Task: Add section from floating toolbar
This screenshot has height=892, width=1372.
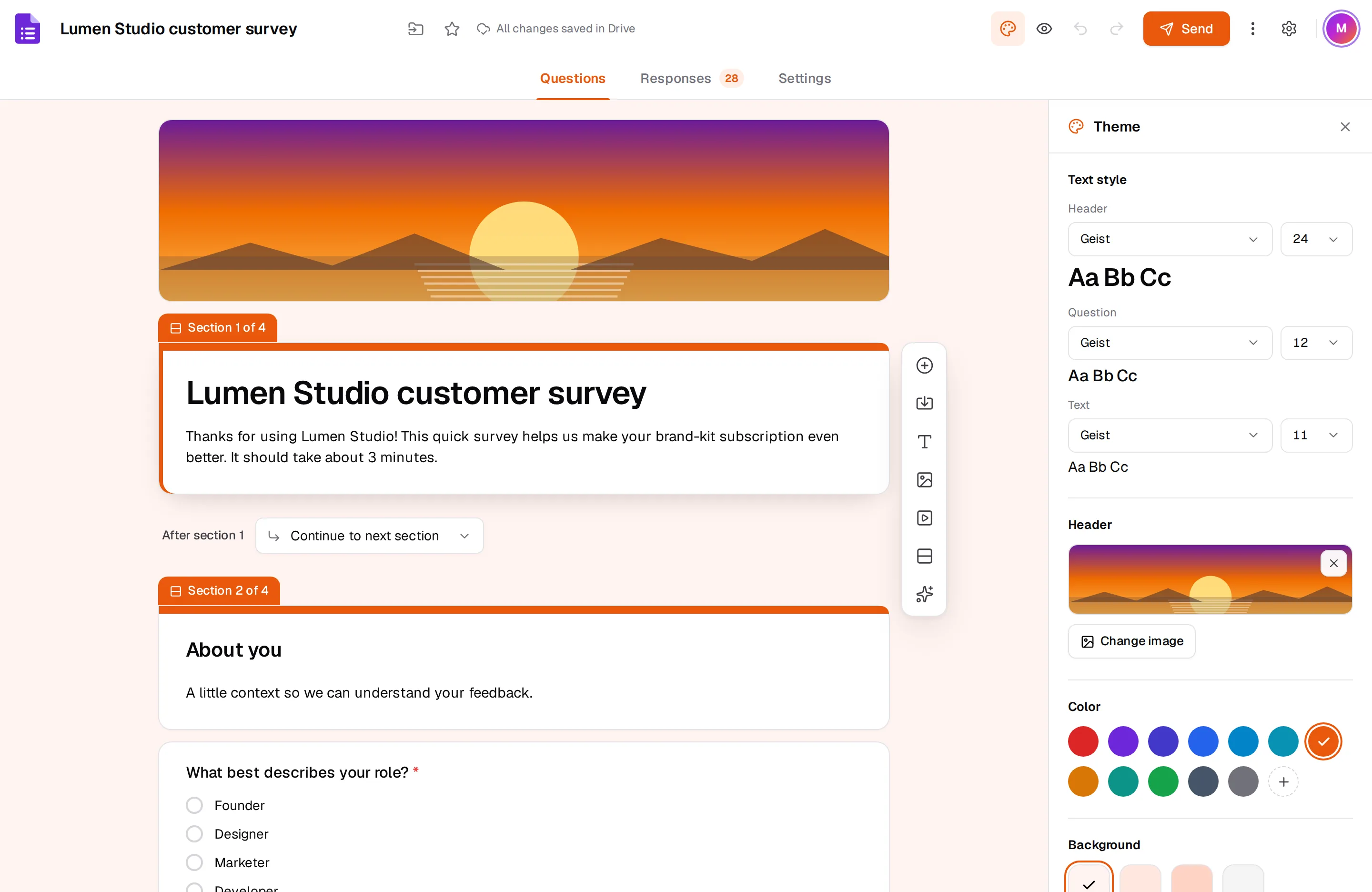Action: 924,556
